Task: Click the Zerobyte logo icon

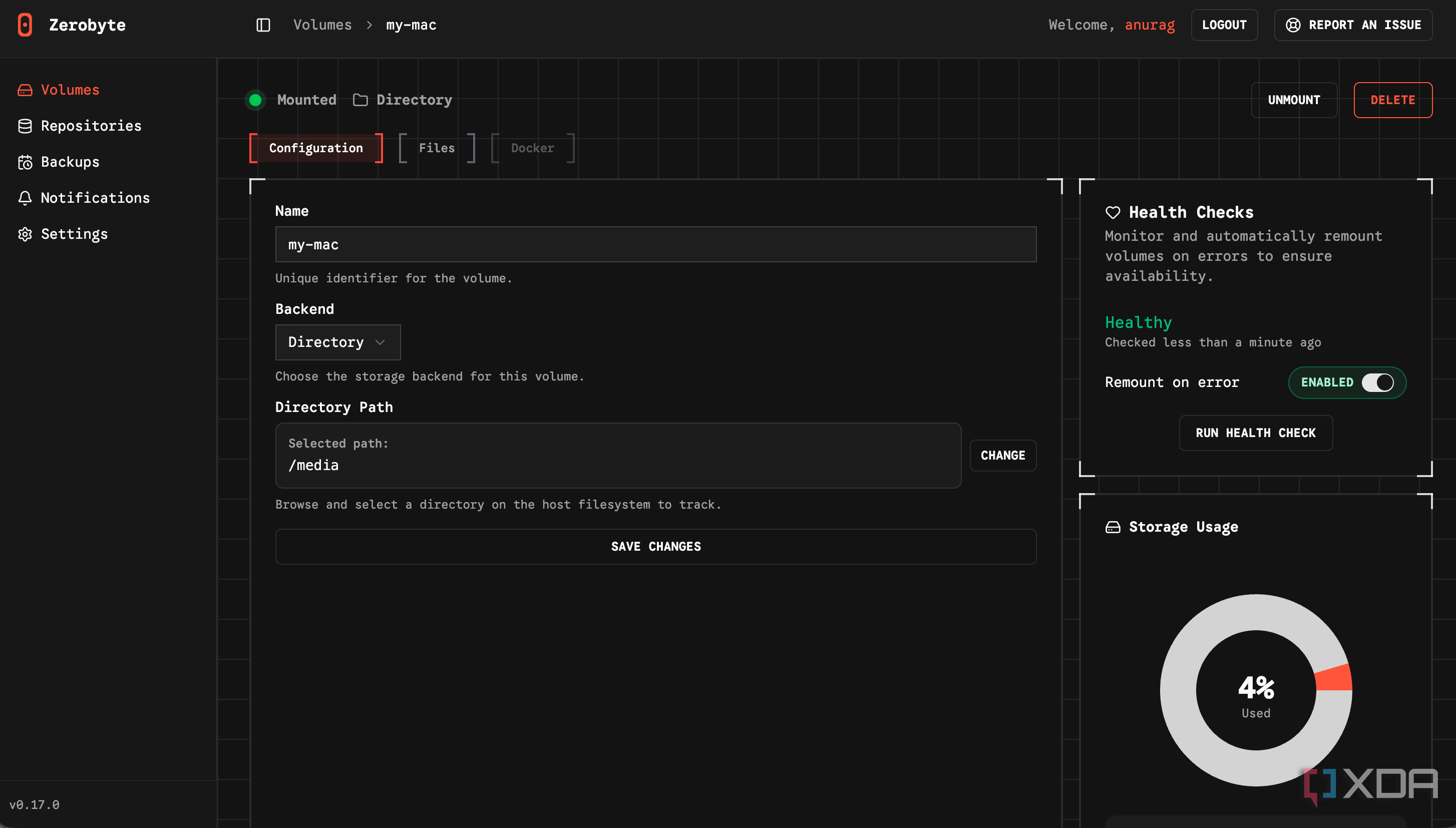Action: (x=25, y=25)
